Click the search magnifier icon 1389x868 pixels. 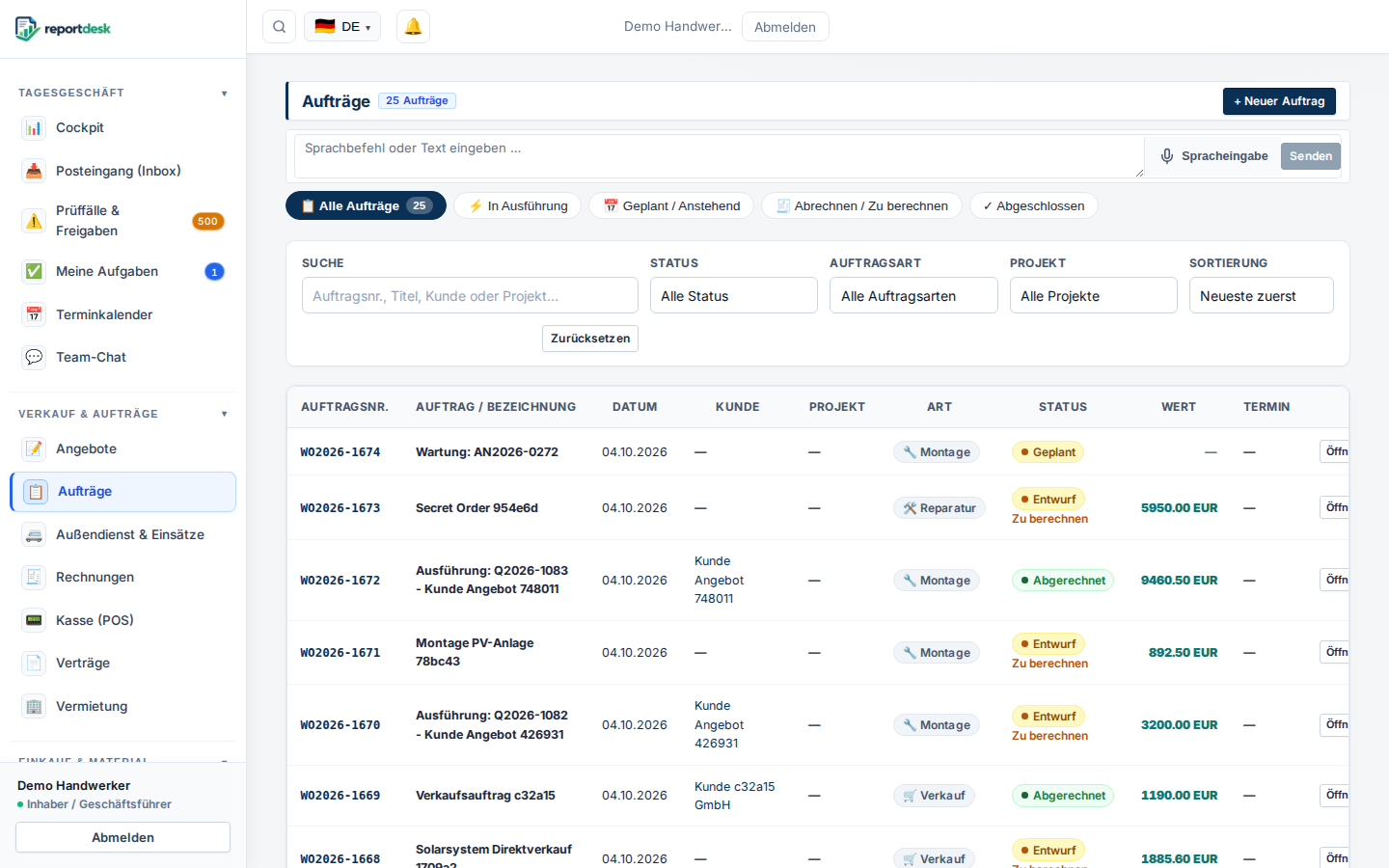[x=279, y=27]
